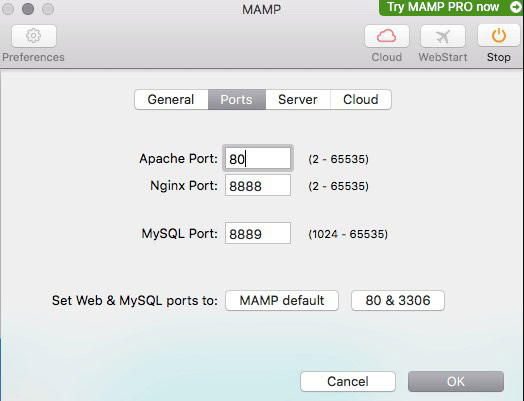Open Preferences gear icon
Viewport: 524px width, 401px height.
pos(34,36)
